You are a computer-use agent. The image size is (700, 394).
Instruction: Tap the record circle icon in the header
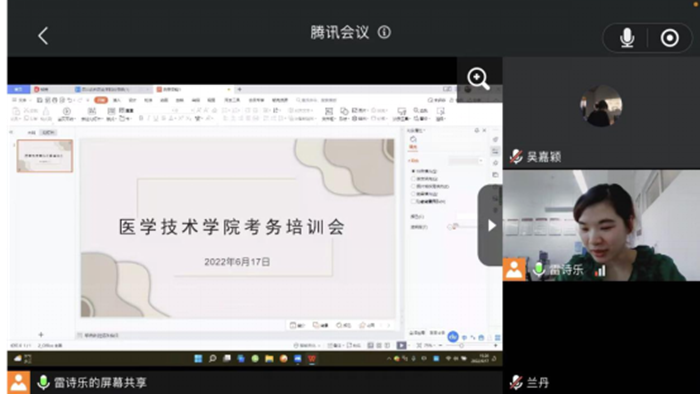coord(669,38)
